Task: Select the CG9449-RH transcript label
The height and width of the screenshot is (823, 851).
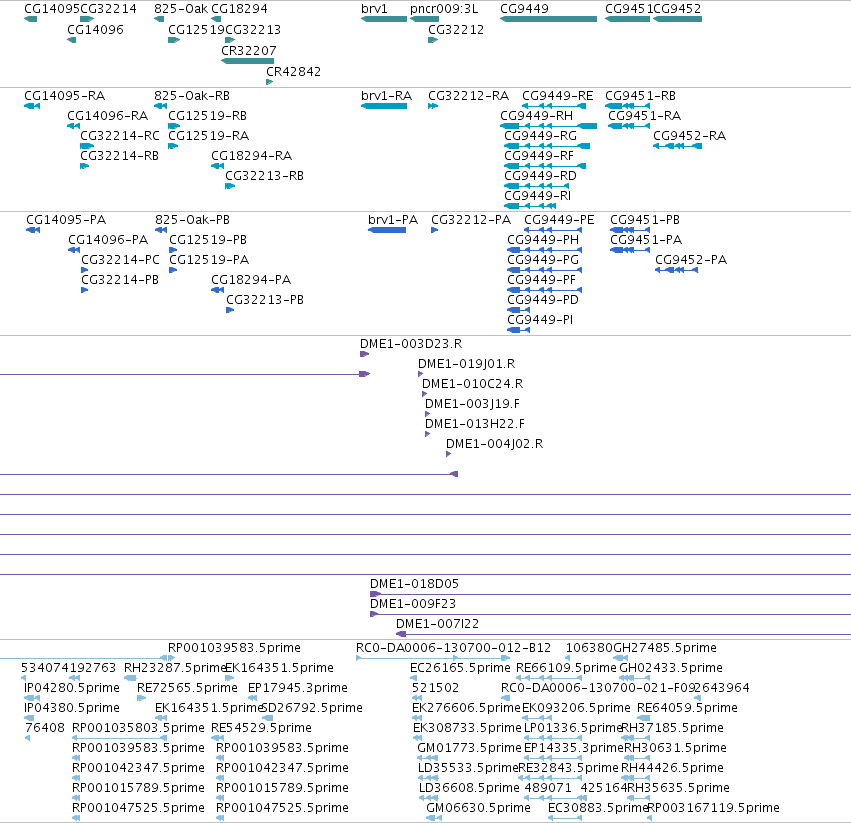Action: [536, 116]
